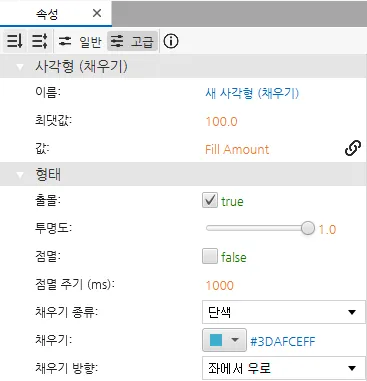Enable the 점멸 checkbox
This screenshot has height=381, width=367.
pyautogui.click(x=210, y=256)
